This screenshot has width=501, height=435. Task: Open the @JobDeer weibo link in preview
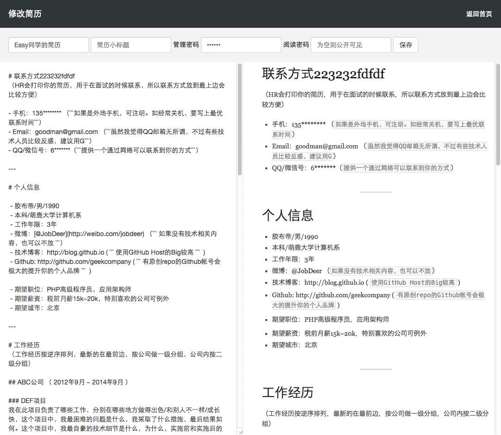point(306,271)
